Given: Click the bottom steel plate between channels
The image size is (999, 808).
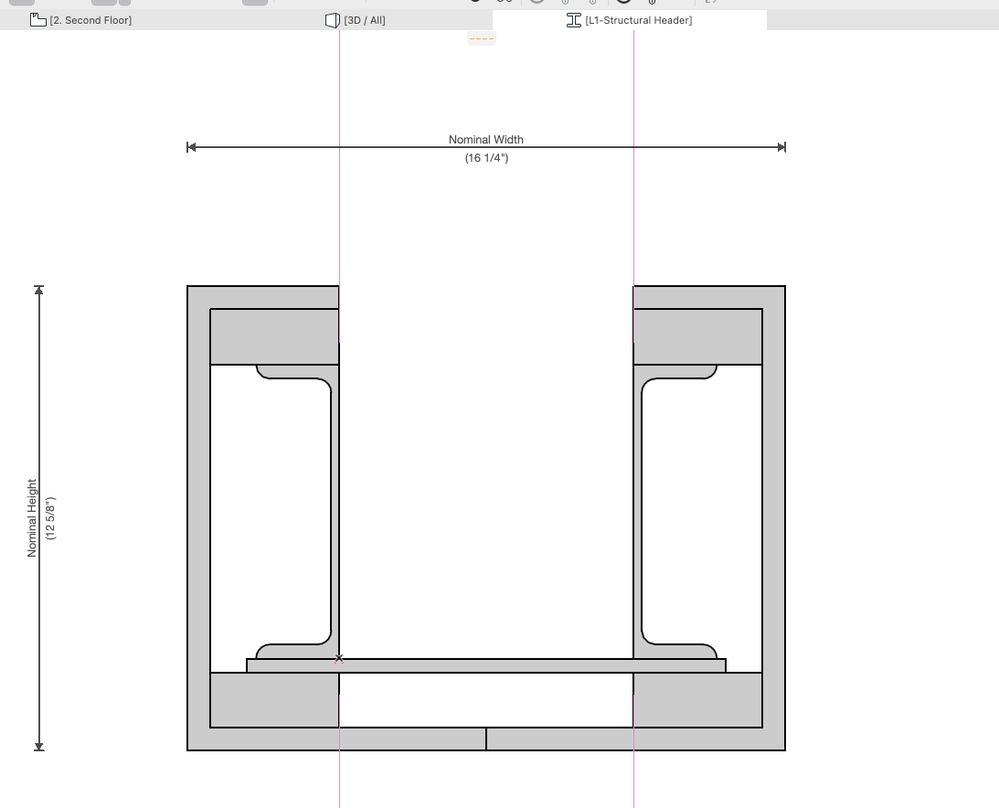Looking at the screenshot, I should coord(486,664).
